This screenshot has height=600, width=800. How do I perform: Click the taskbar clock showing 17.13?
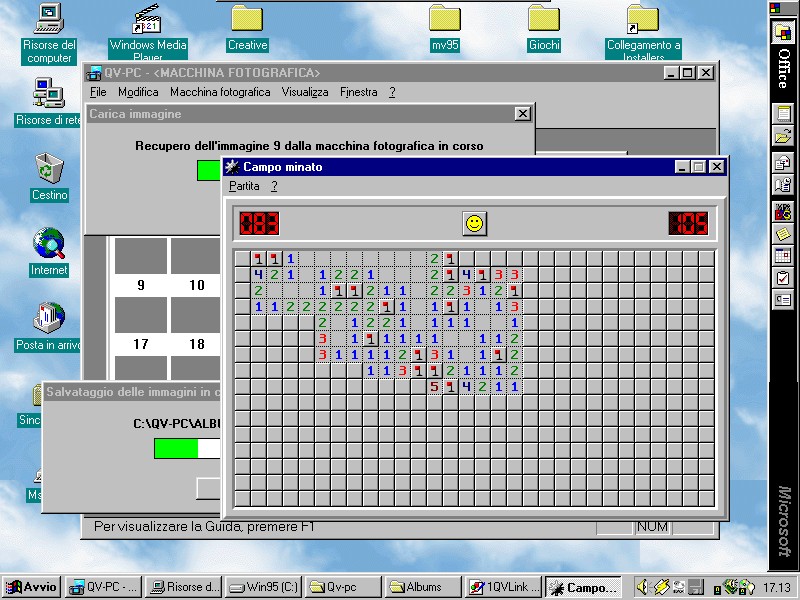pos(778,588)
